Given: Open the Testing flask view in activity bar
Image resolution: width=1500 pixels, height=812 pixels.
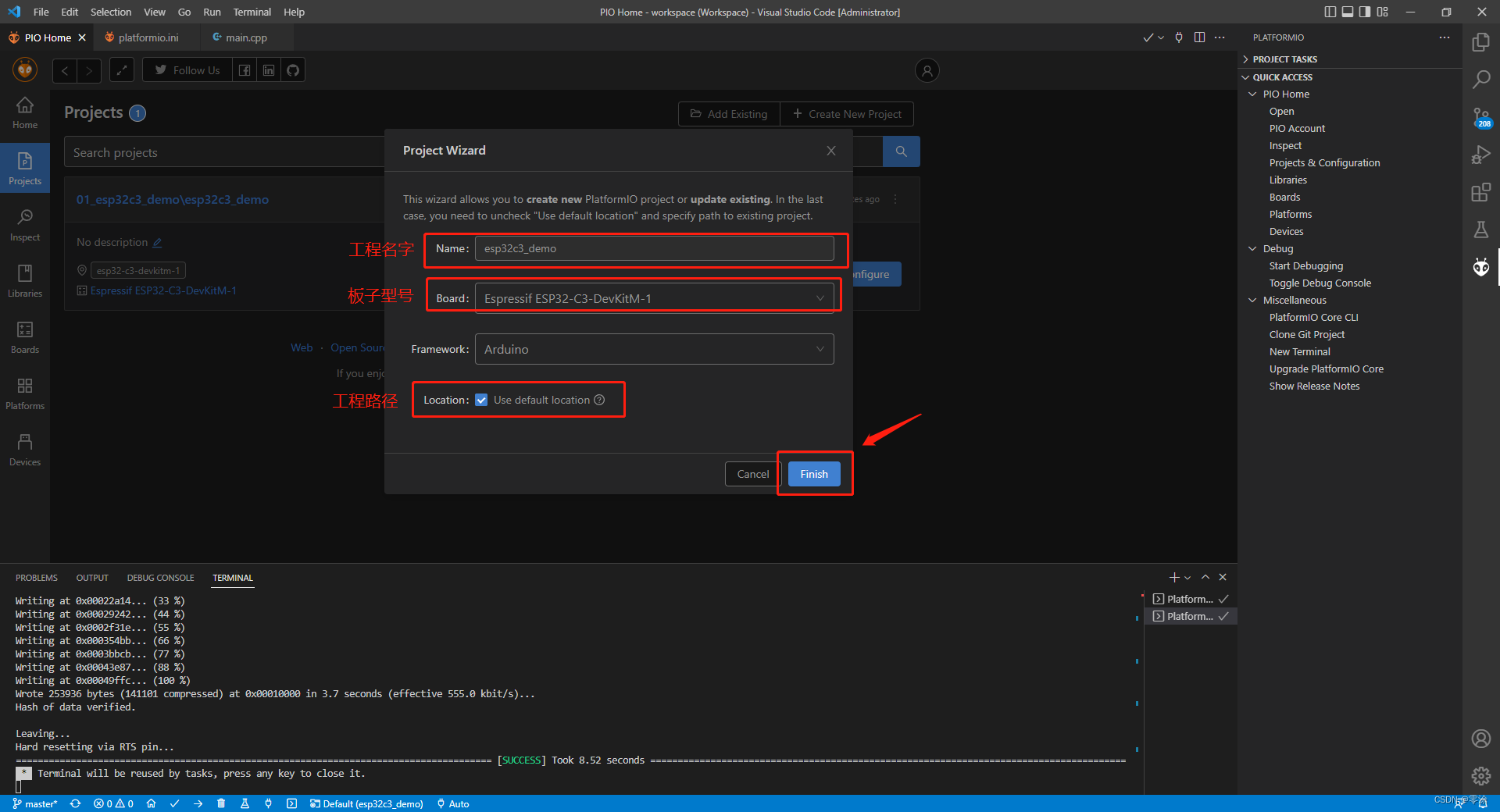Looking at the screenshot, I should [1480, 230].
